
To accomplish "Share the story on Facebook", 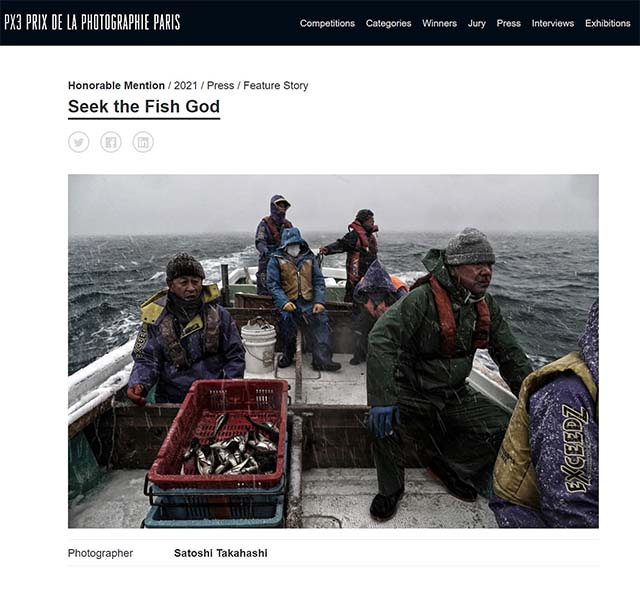I will 111,142.
